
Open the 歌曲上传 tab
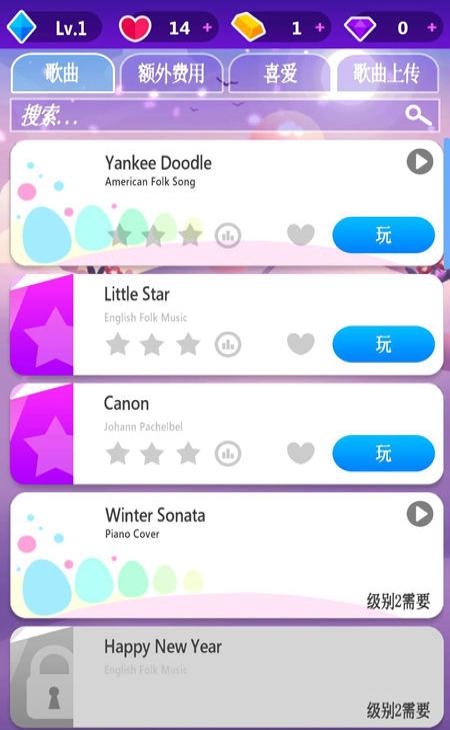tap(387, 73)
